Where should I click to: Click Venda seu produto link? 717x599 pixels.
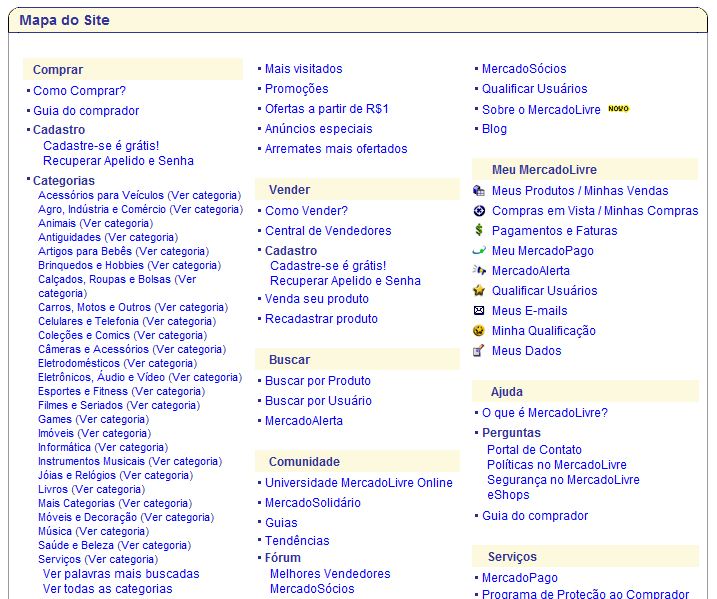[x=317, y=299]
